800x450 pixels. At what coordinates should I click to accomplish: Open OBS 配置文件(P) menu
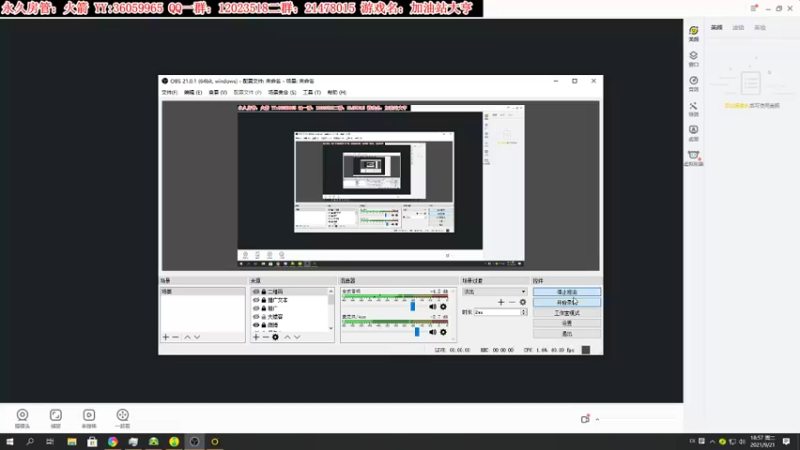pyautogui.click(x=247, y=92)
